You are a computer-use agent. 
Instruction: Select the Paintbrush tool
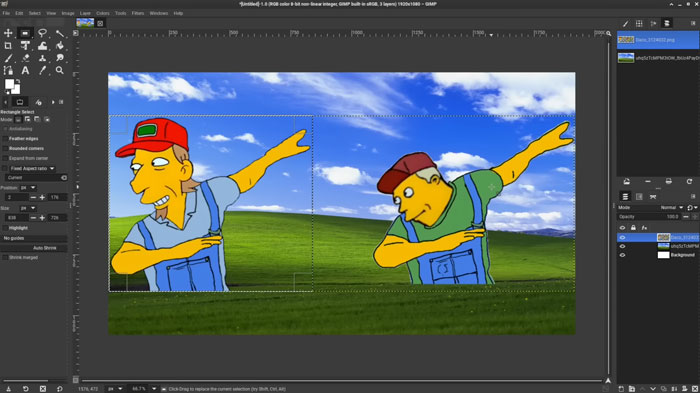click(8, 58)
